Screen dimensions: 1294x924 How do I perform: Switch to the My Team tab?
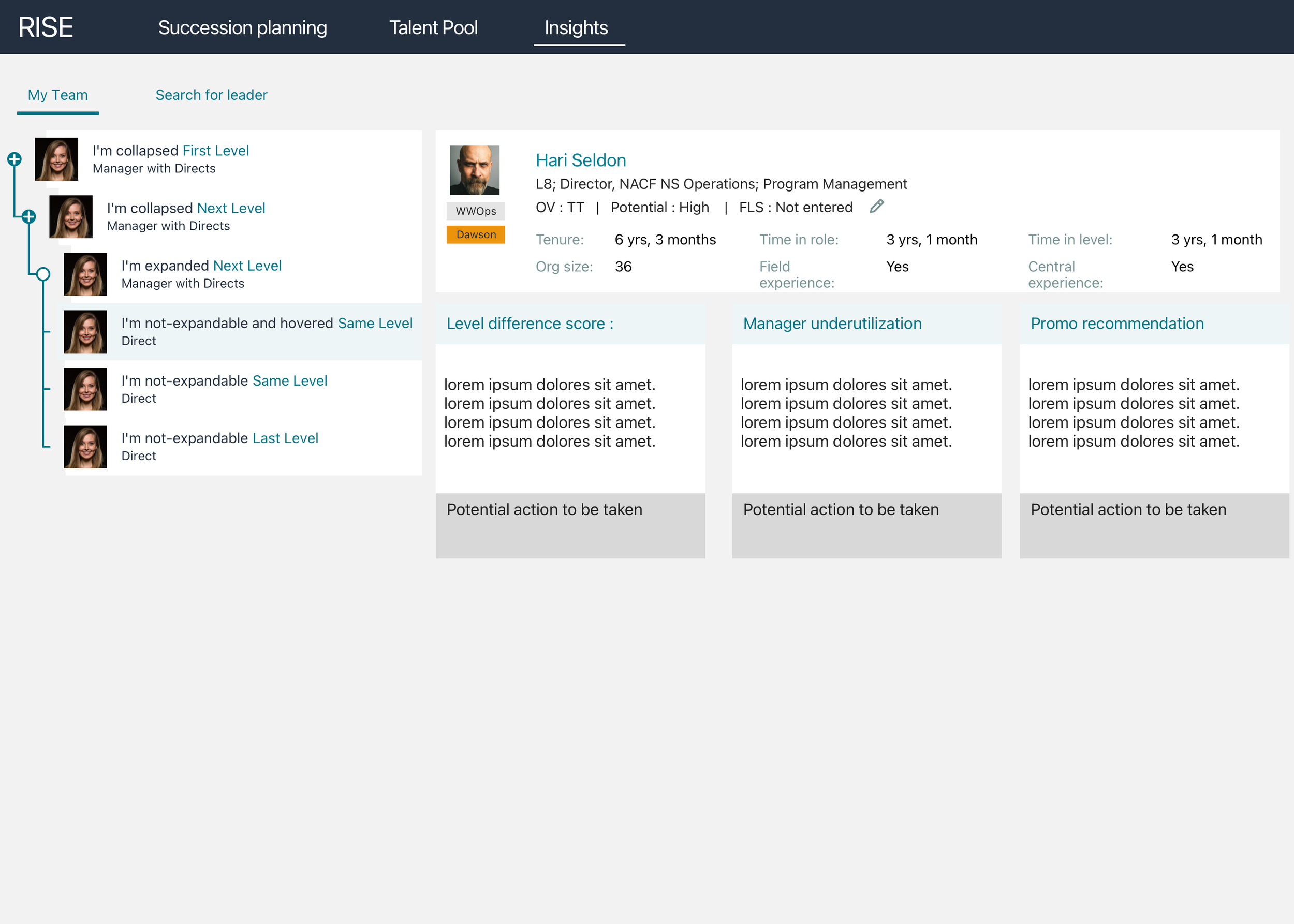[57, 95]
